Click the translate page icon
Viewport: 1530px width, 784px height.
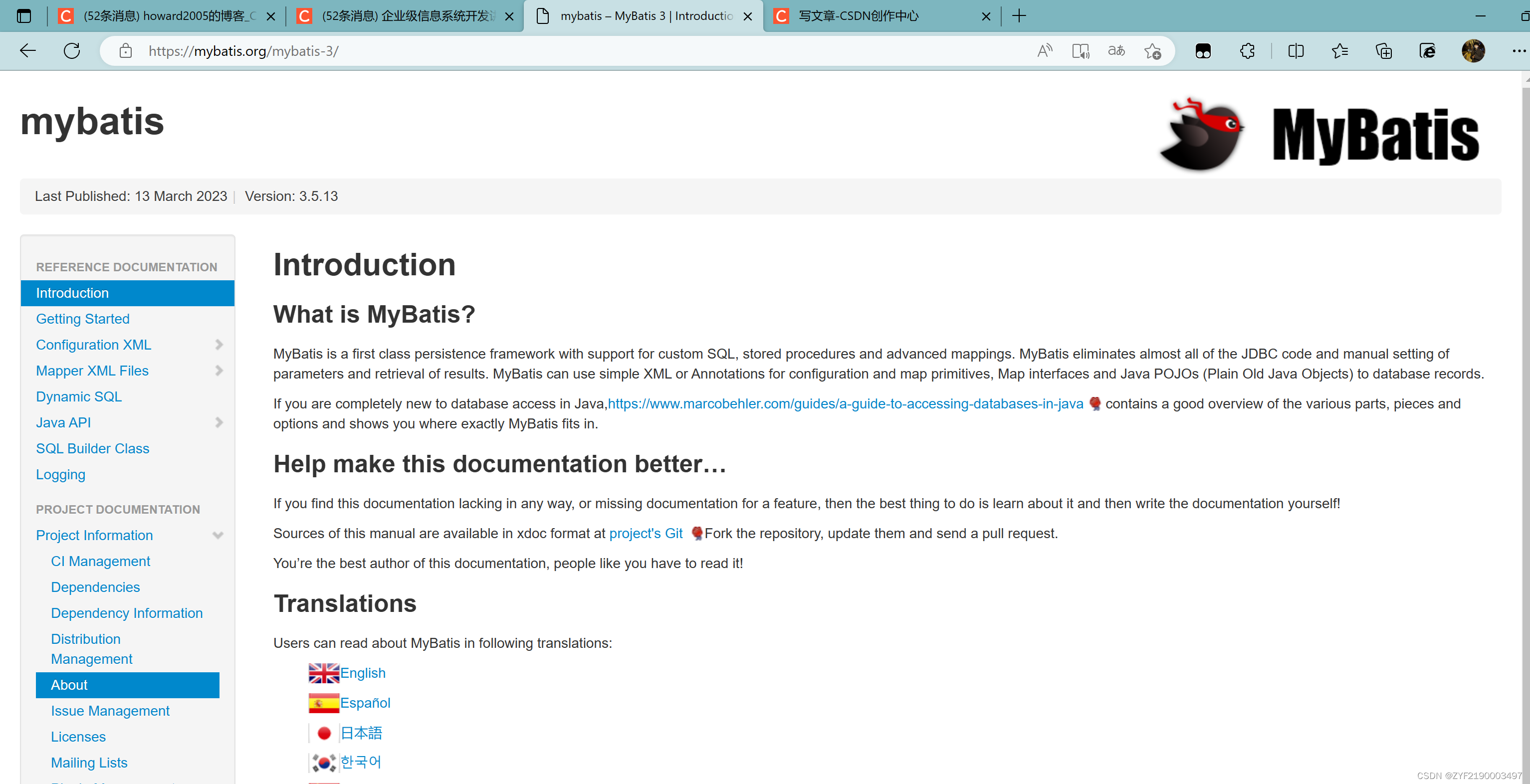(x=1116, y=51)
